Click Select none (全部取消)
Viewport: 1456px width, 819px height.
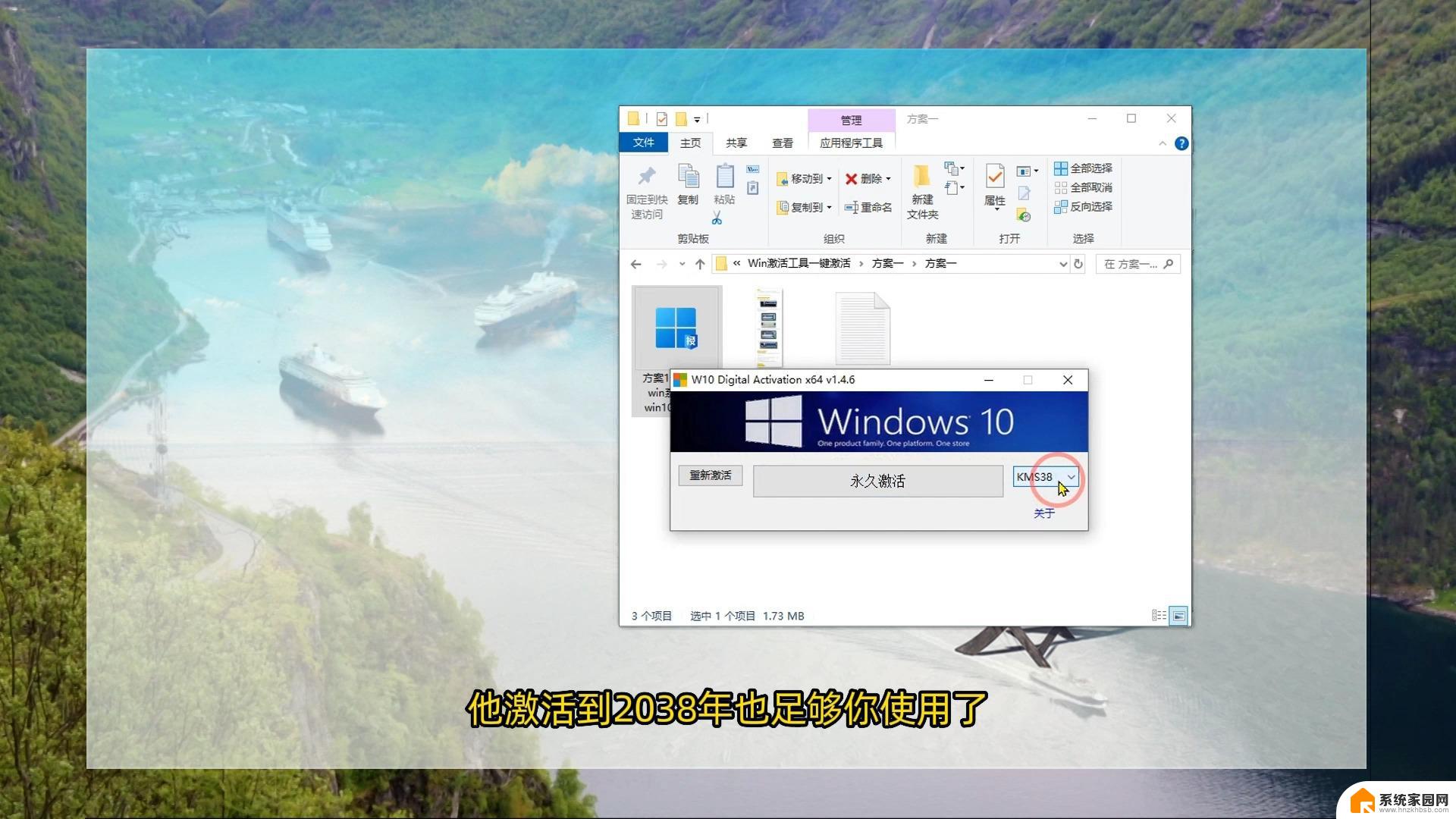[1083, 187]
